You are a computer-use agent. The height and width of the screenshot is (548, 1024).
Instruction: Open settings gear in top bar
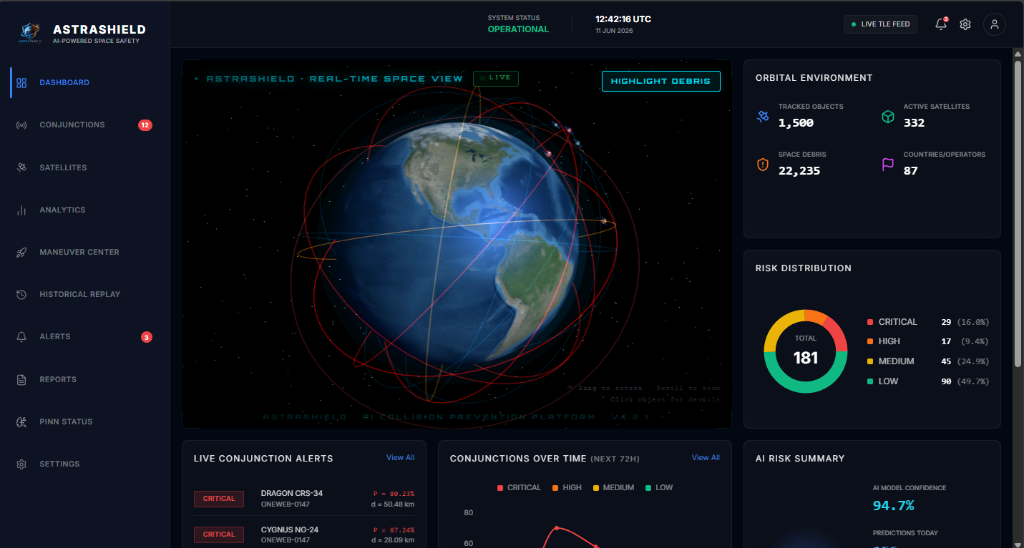tap(965, 24)
